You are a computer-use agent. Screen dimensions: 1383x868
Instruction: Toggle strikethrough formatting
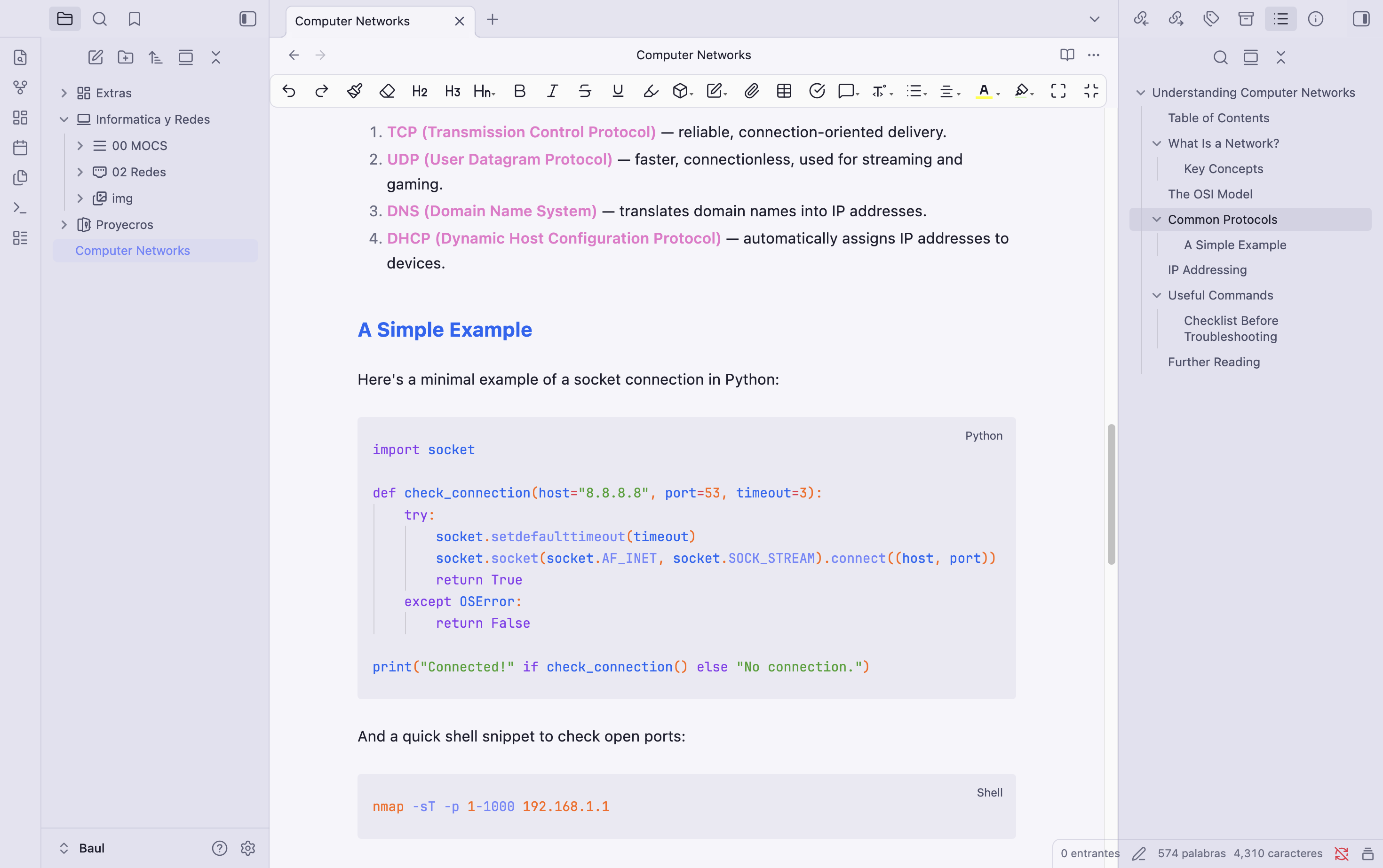585,91
